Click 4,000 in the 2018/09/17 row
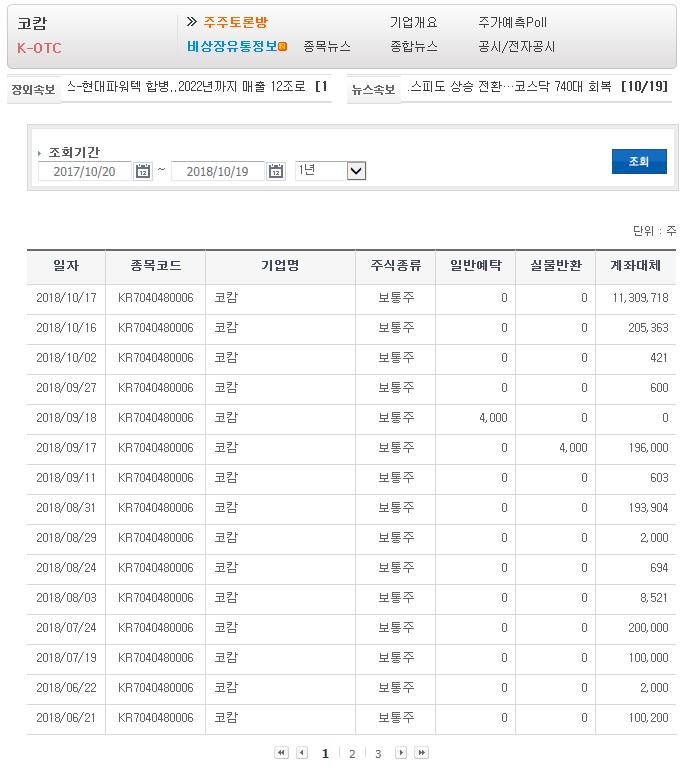This screenshot has height=771, width=682. (573, 447)
